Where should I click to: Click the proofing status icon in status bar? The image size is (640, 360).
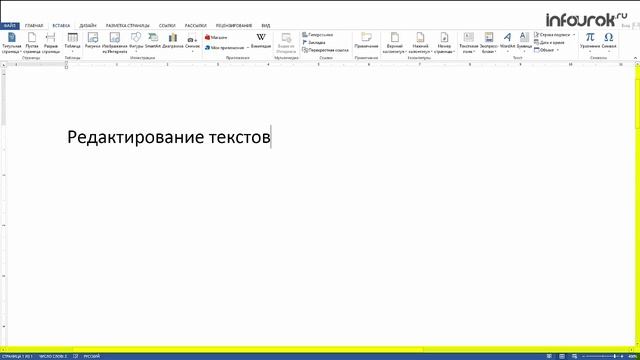76,356
